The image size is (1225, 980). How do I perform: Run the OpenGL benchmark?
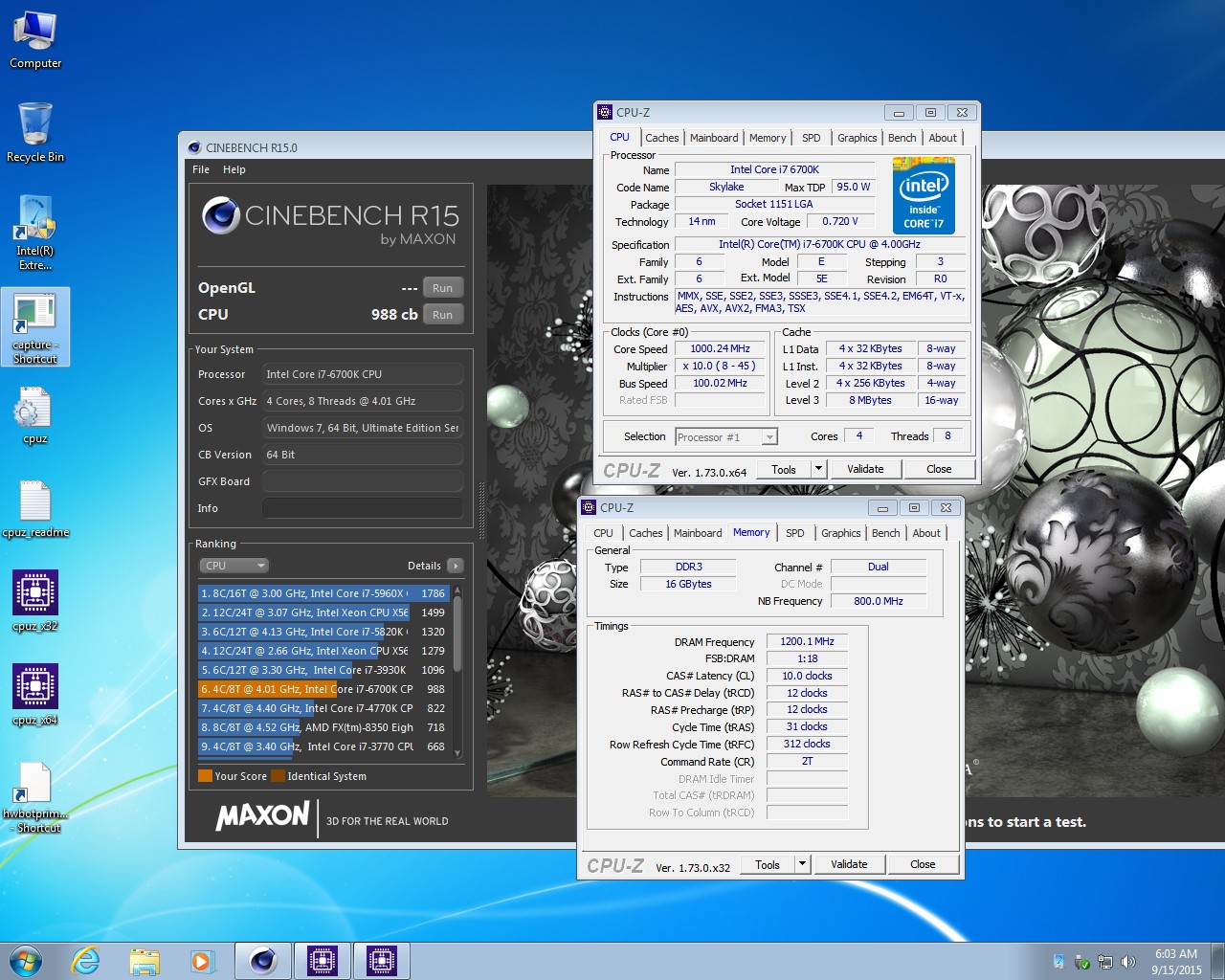442,288
